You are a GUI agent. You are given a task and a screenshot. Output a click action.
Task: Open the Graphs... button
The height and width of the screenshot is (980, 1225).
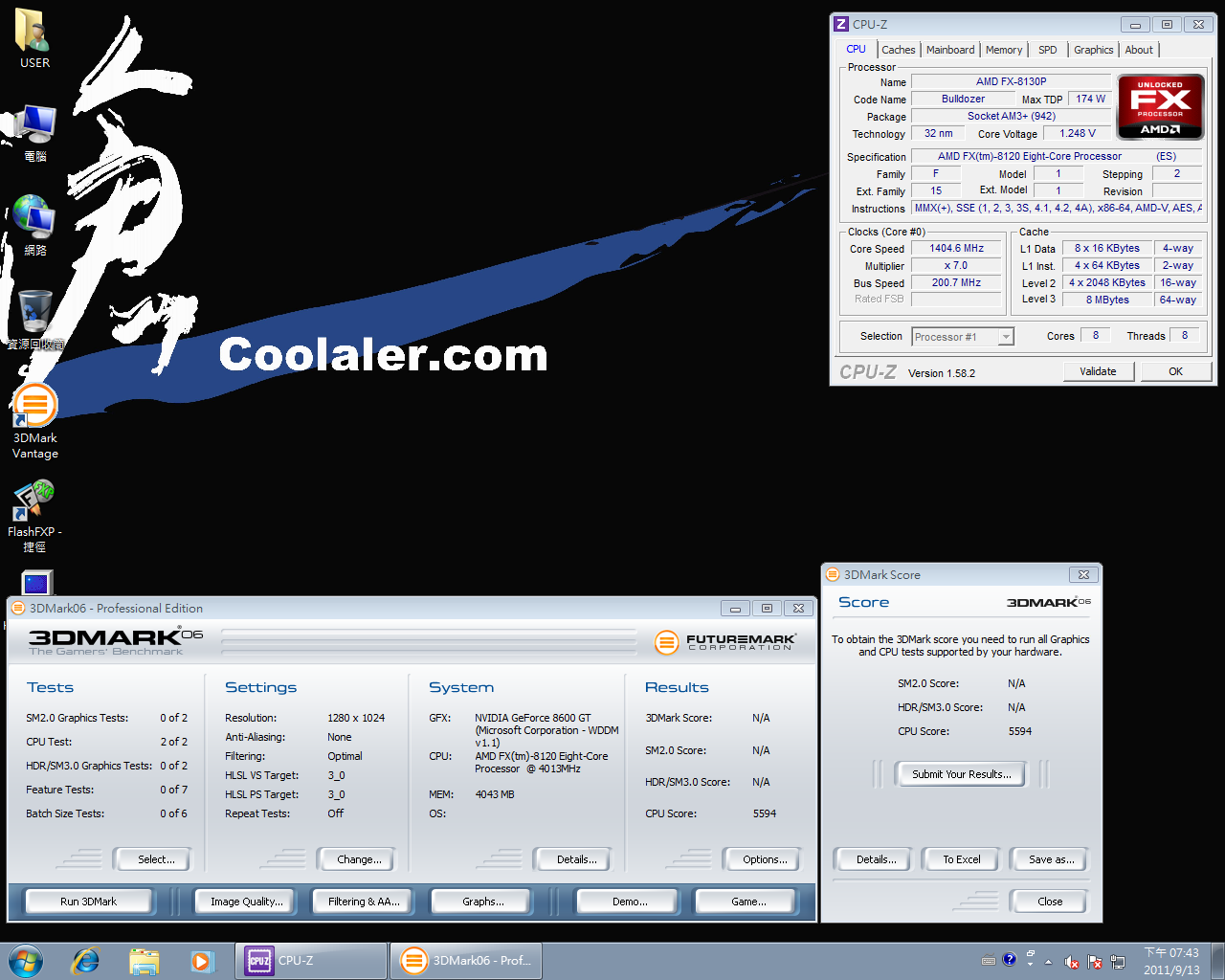coord(483,902)
